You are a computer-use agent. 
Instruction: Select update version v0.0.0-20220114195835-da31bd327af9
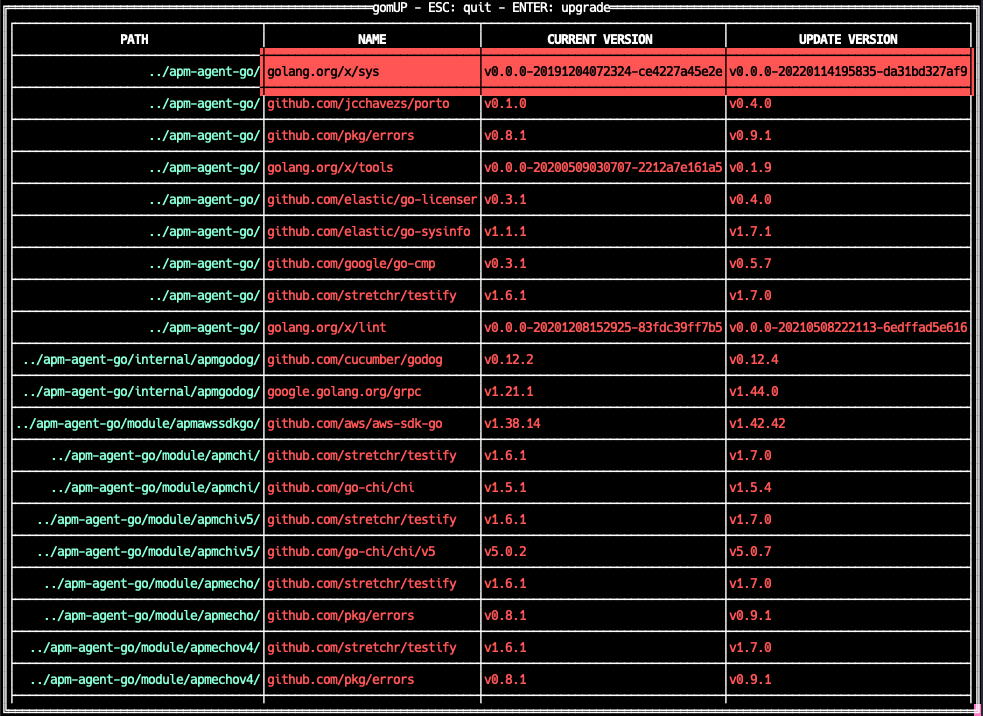pyautogui.click(x=848, y=71)
